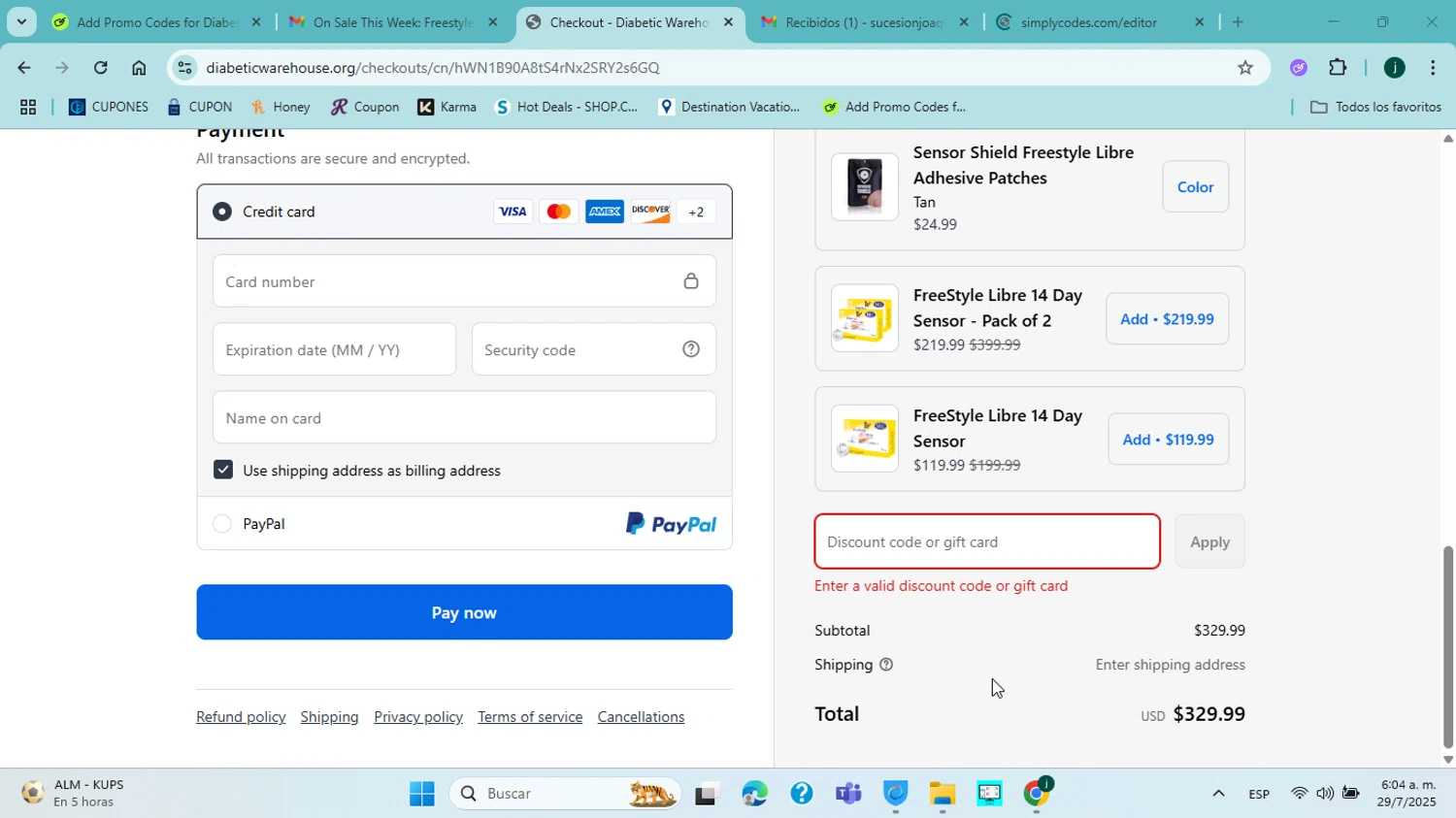
Task: Apply the discount code
Action: pyautogui.click(x=1209, y=541)
